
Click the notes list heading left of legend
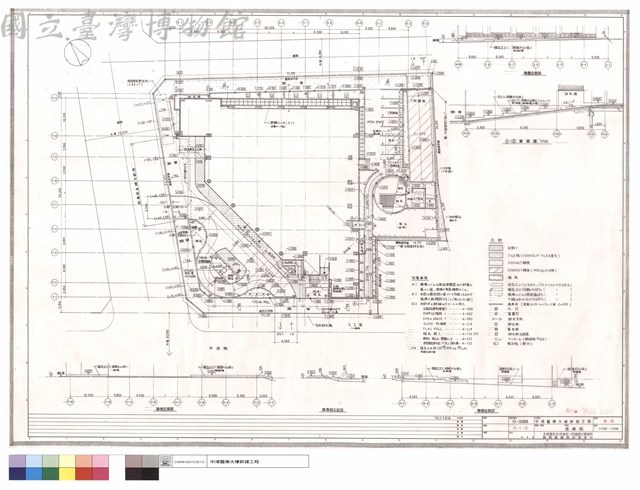point(420,277)
